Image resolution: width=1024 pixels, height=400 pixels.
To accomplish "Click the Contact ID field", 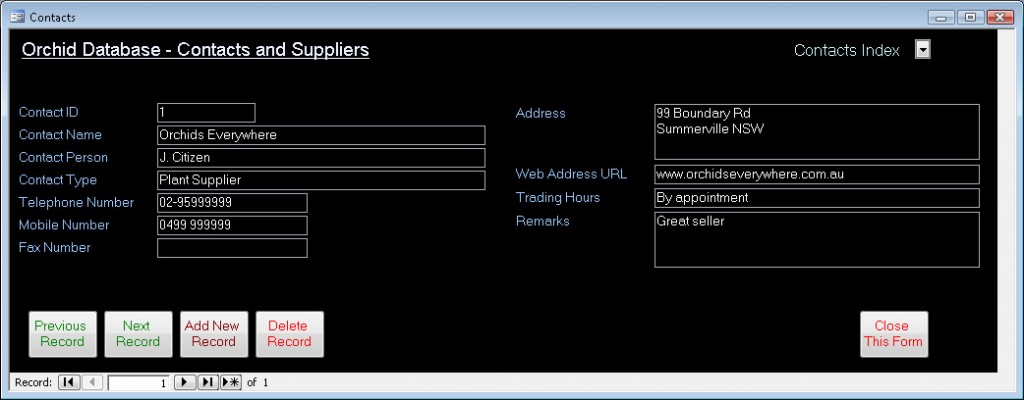I will [x=206, y=112].
